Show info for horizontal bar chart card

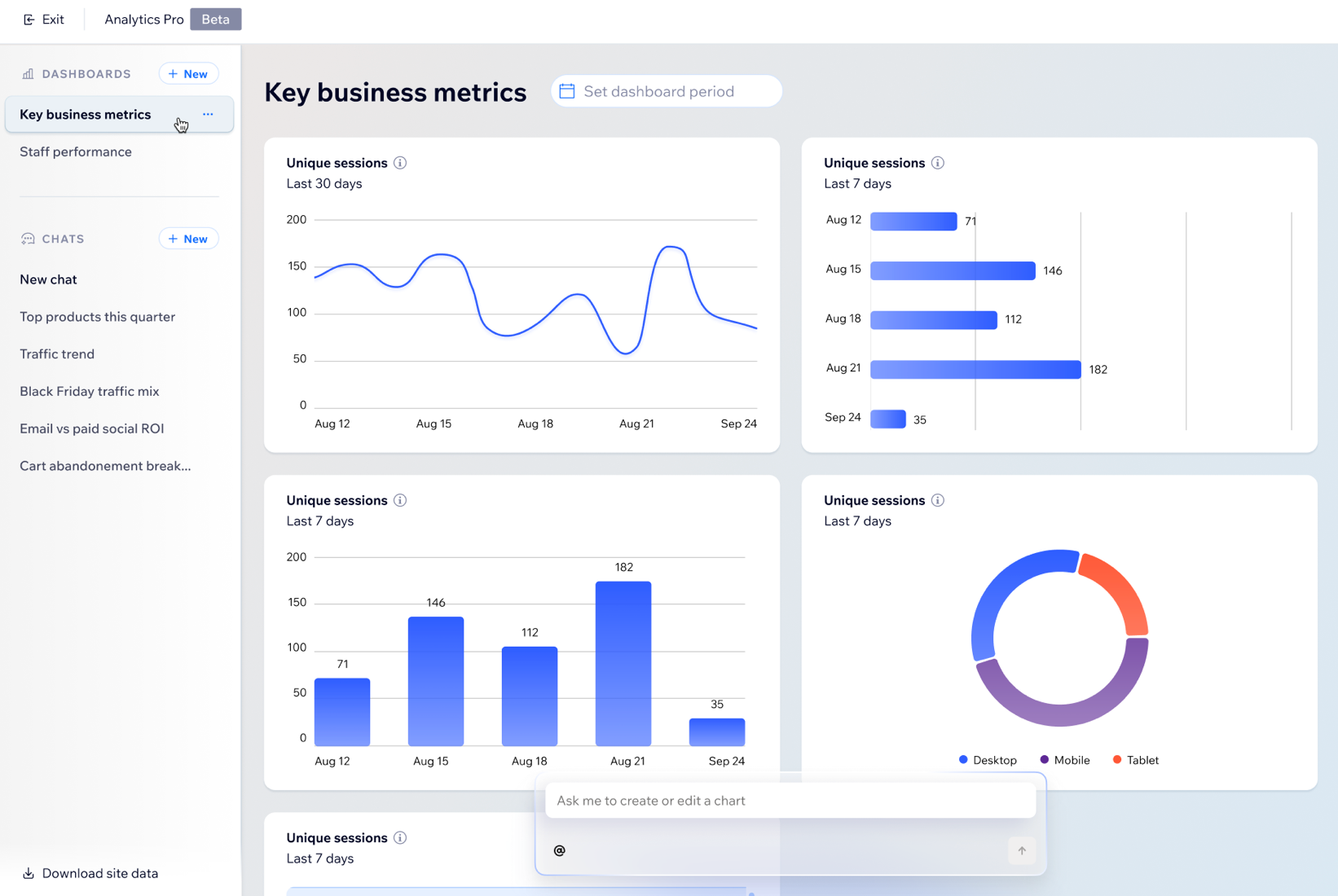pos(938,163)
